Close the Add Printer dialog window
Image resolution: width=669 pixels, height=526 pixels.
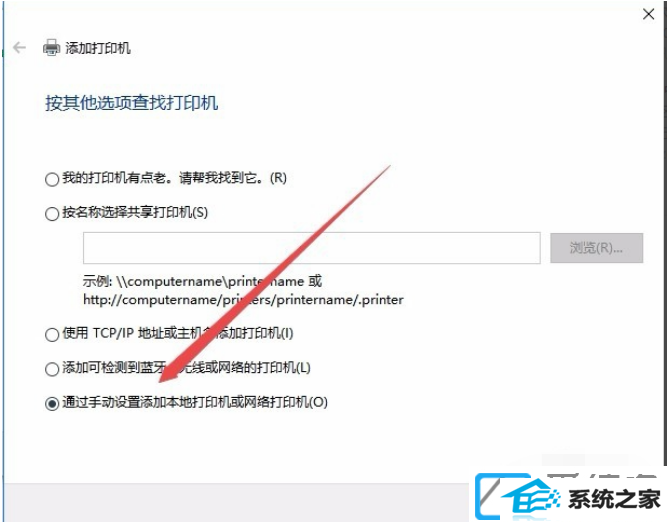click(648, 14)
